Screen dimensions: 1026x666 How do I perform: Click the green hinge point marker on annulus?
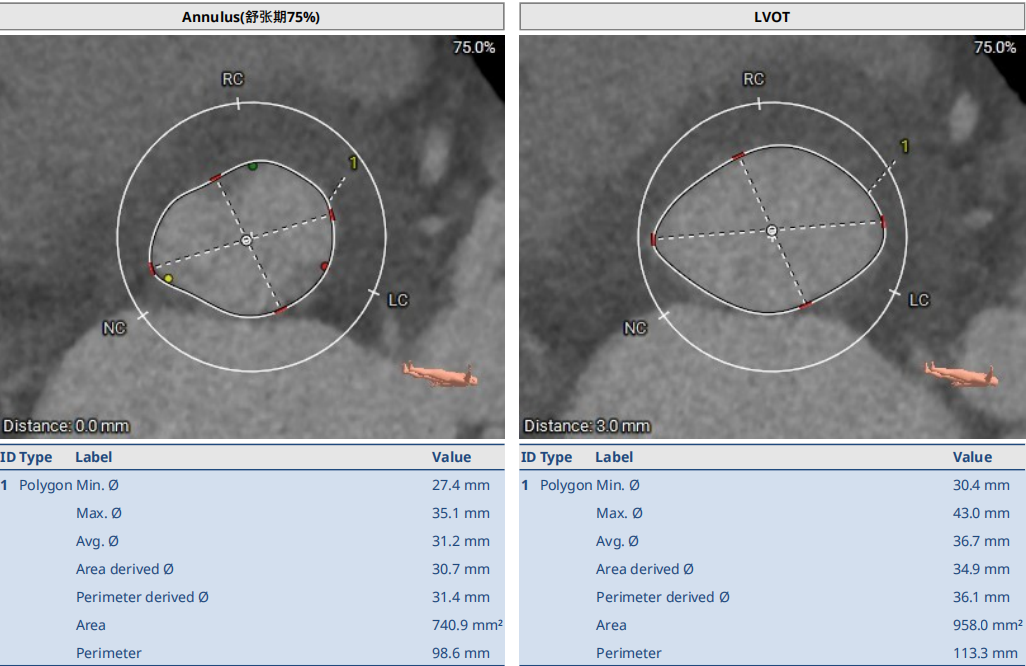tap(253, 166)
